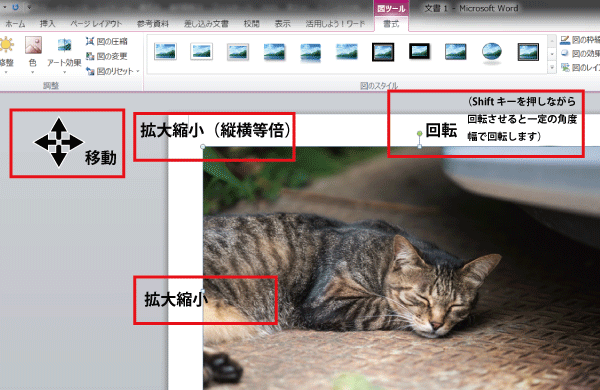
Task: Show the previous row of the picture styles gallery
Action: pyautogui.click(x=552, y=41)
